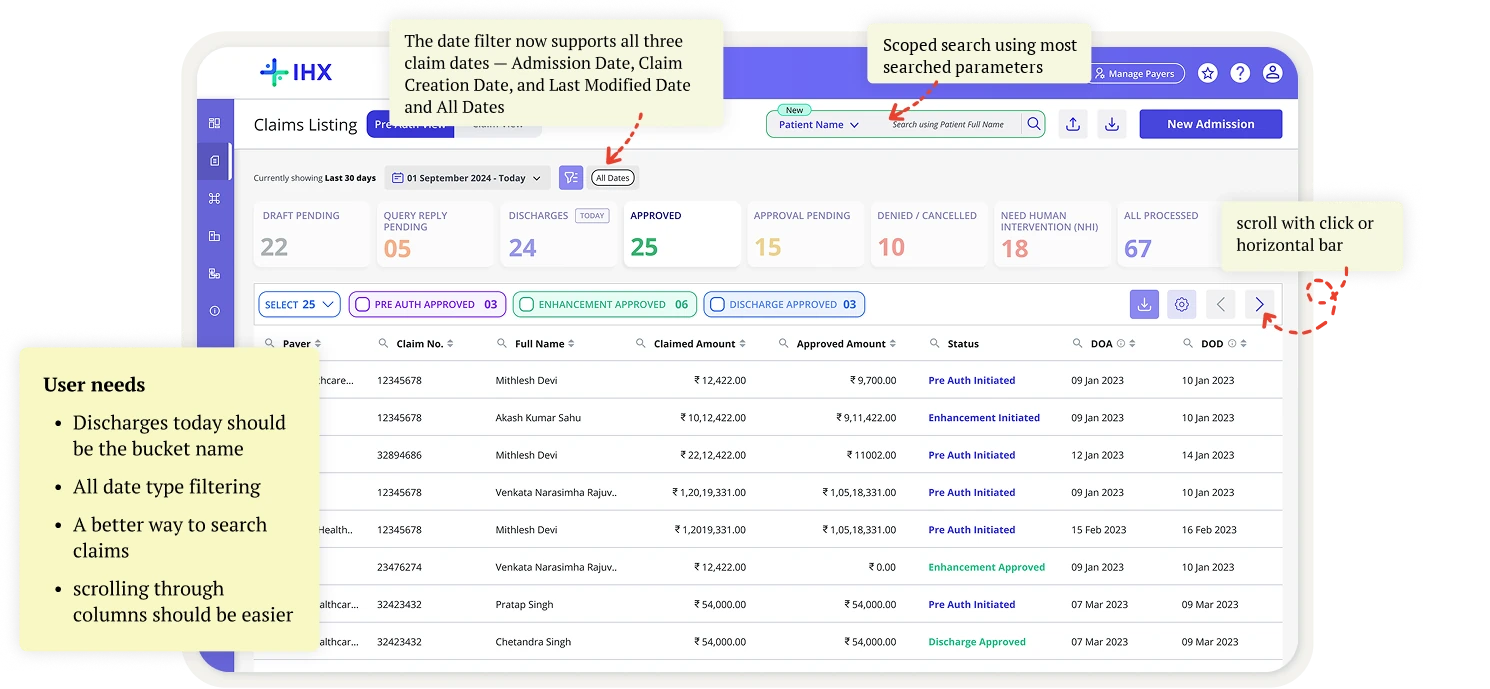Sort by DOD column arrows
This screenshot has width=1490, height=689.
[x=1243, y=343]
